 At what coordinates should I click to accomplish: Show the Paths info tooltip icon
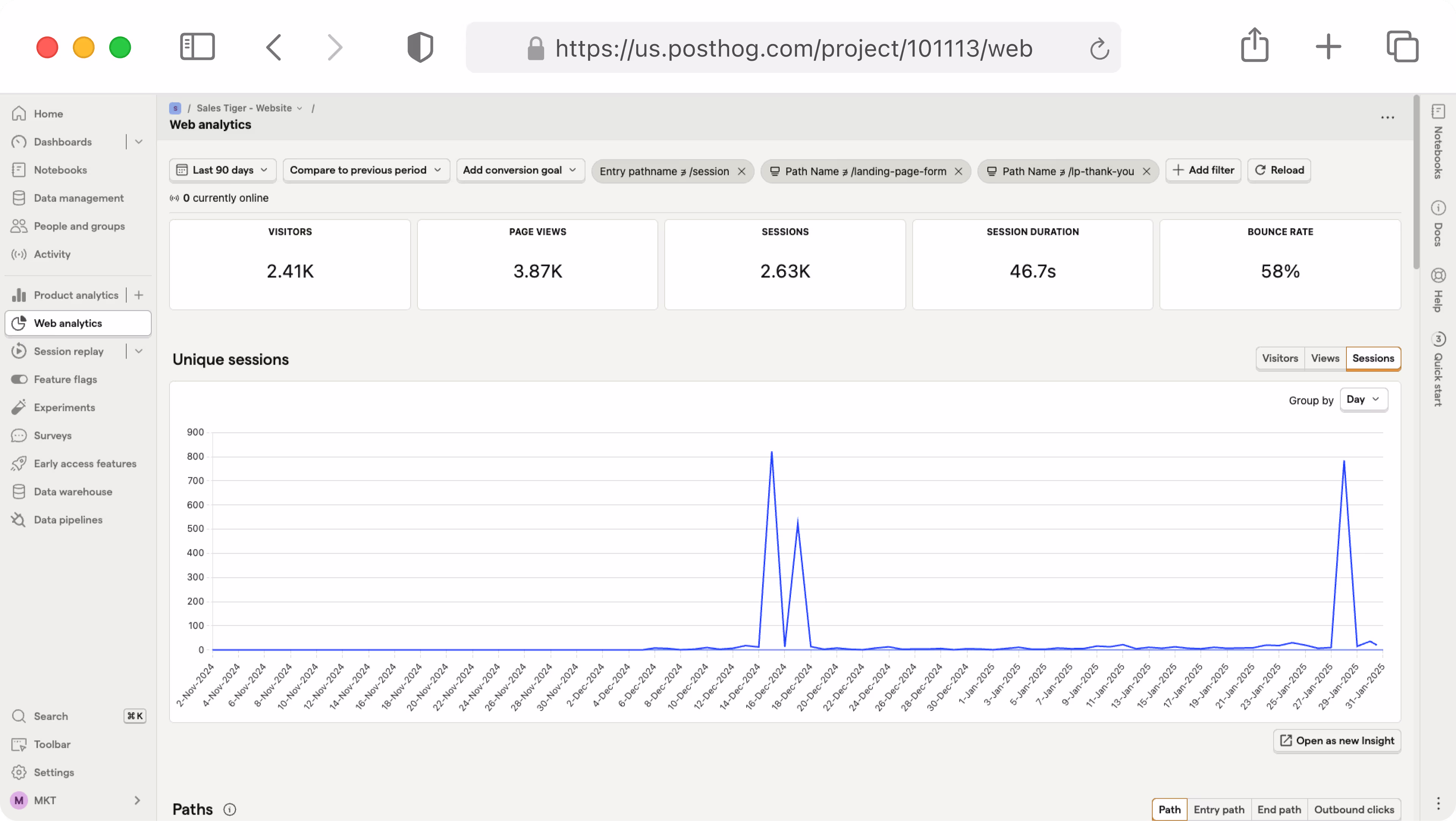pos(229,810)
